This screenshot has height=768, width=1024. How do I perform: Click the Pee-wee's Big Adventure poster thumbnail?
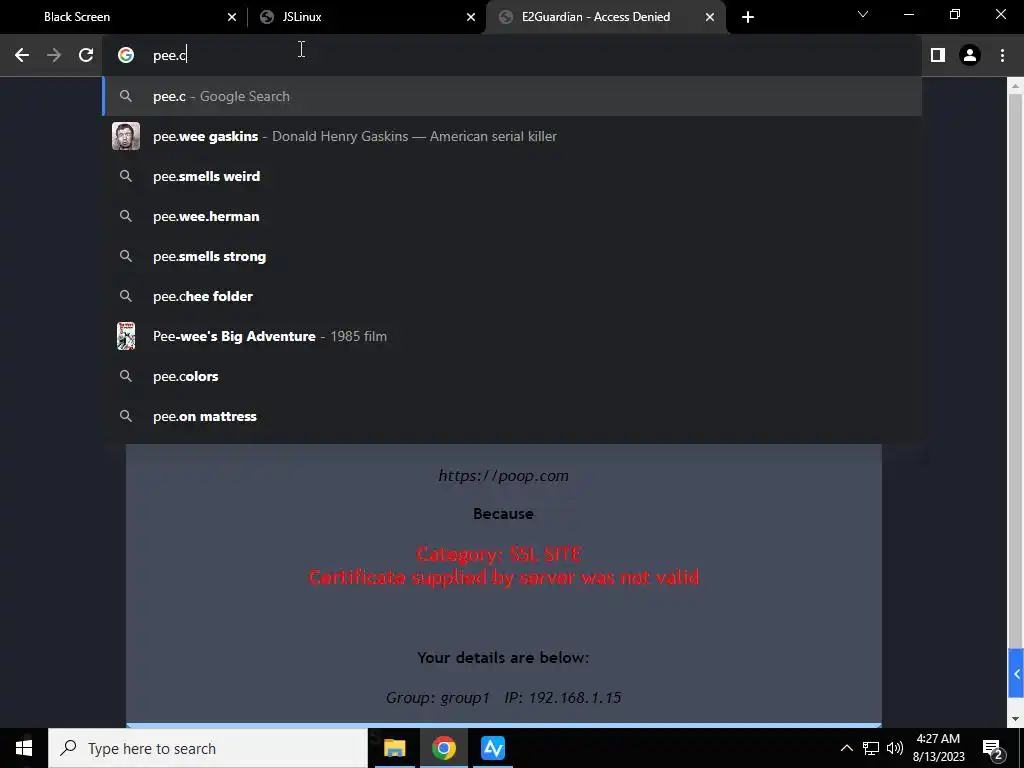click(126, 336)
